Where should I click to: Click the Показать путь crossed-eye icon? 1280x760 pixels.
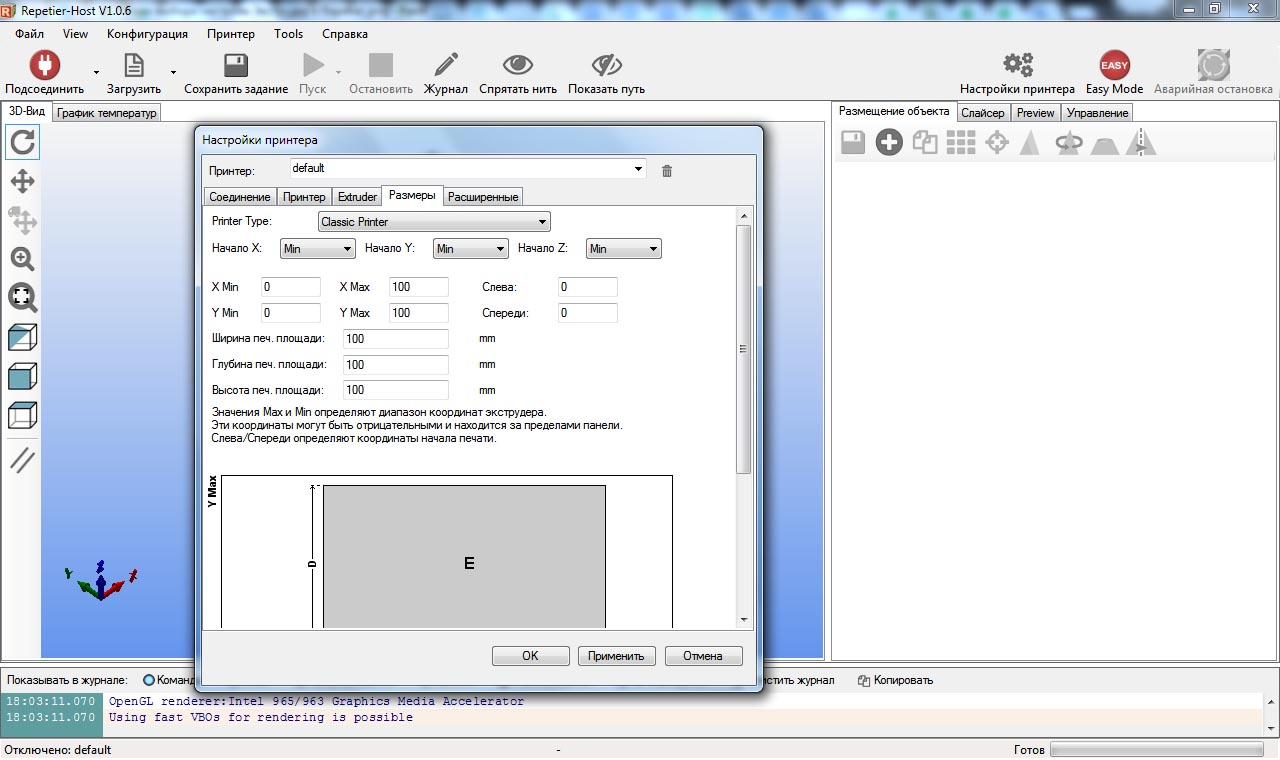606,65
